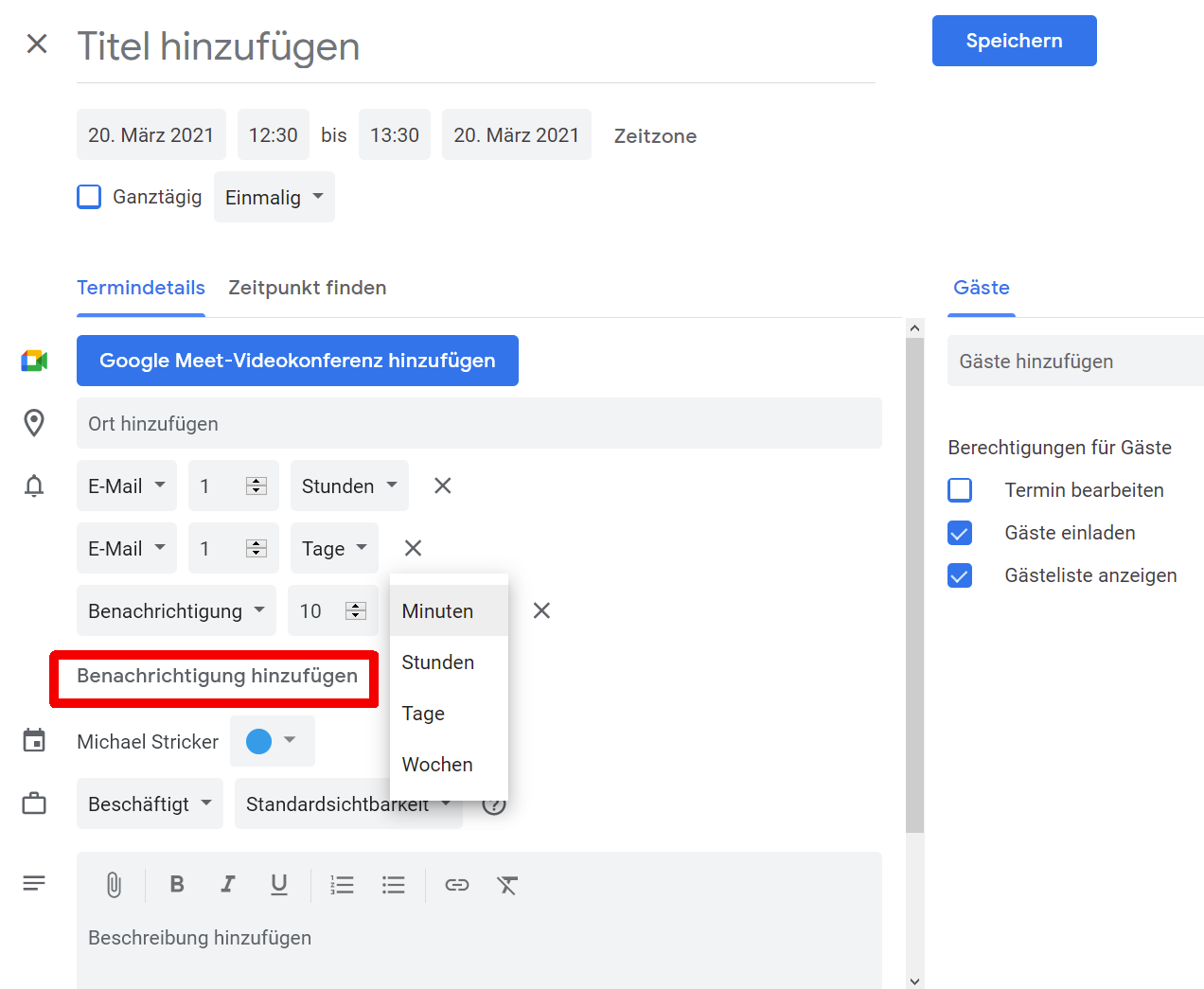Adjust the stepper arrows of the Stunden reminder
Image resolution: width=1204 pixels, height=989 pixels.
click(x=257, y=486)
